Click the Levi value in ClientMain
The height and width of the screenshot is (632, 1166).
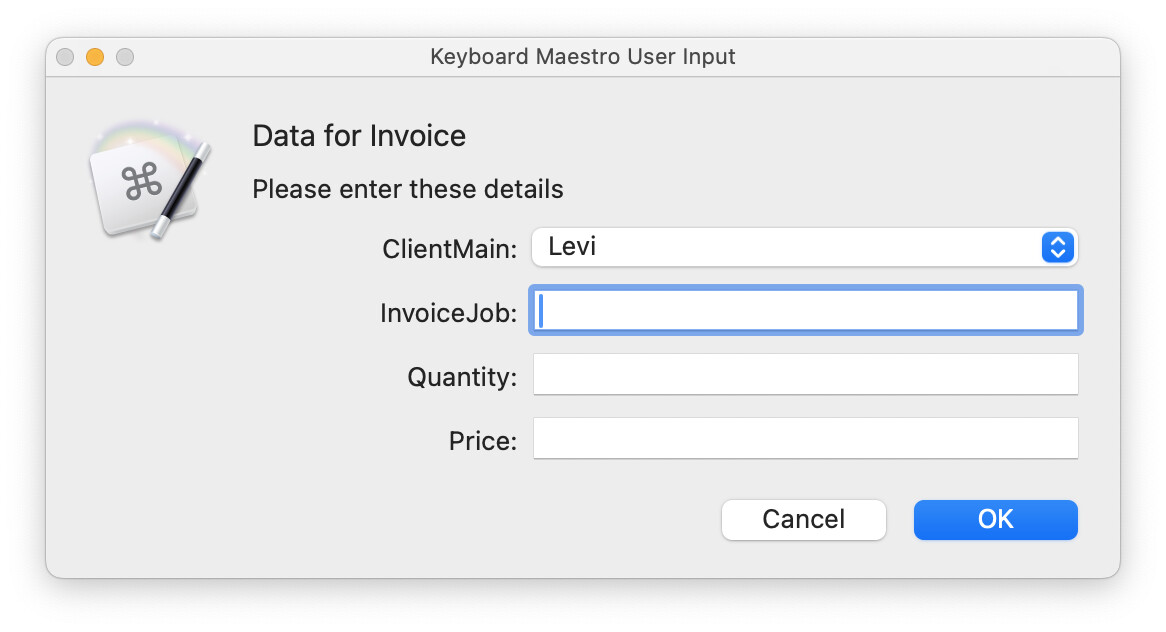(573, 247)
